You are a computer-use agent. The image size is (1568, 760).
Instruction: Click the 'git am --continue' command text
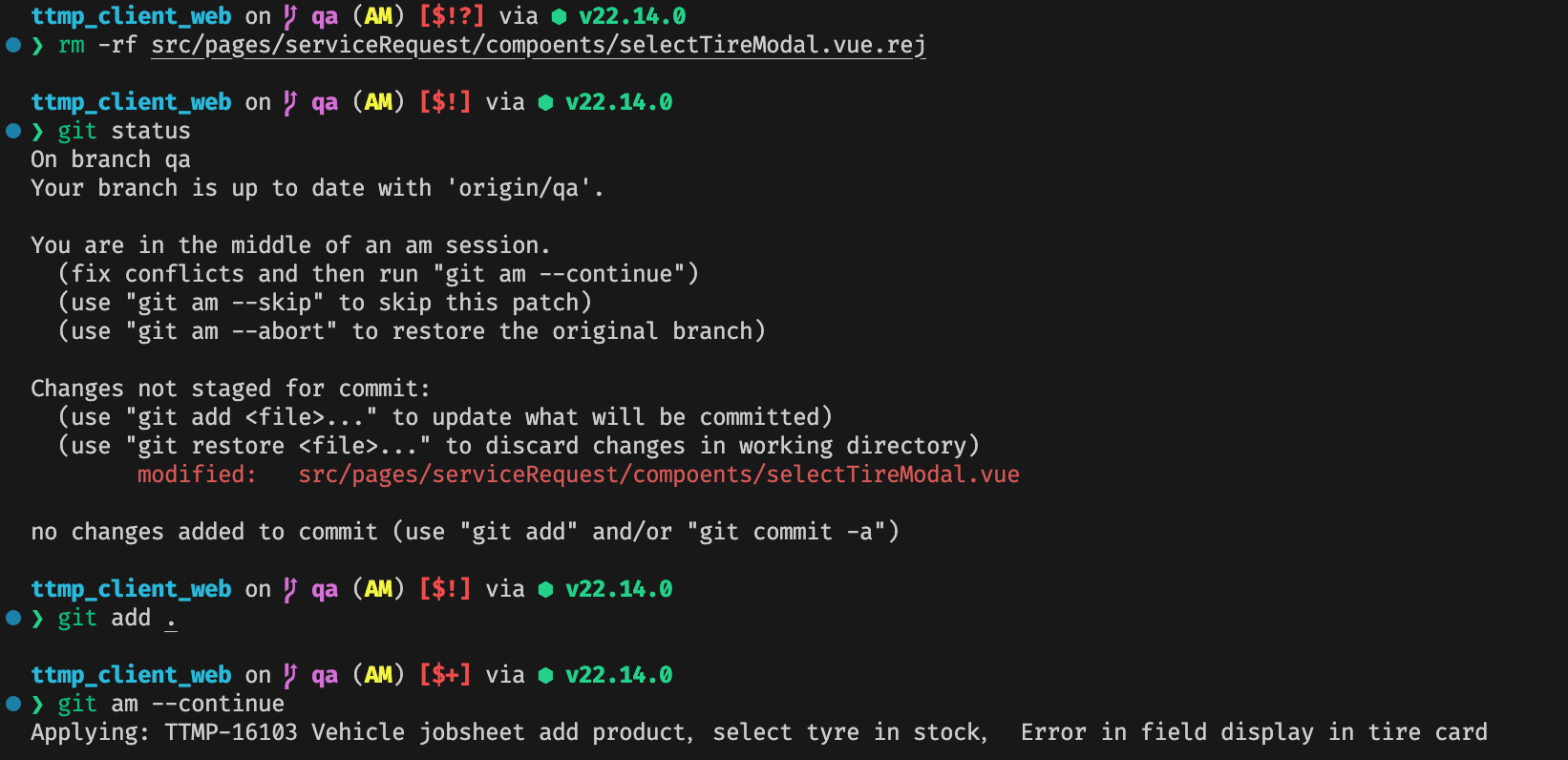[x=171, y=704]
